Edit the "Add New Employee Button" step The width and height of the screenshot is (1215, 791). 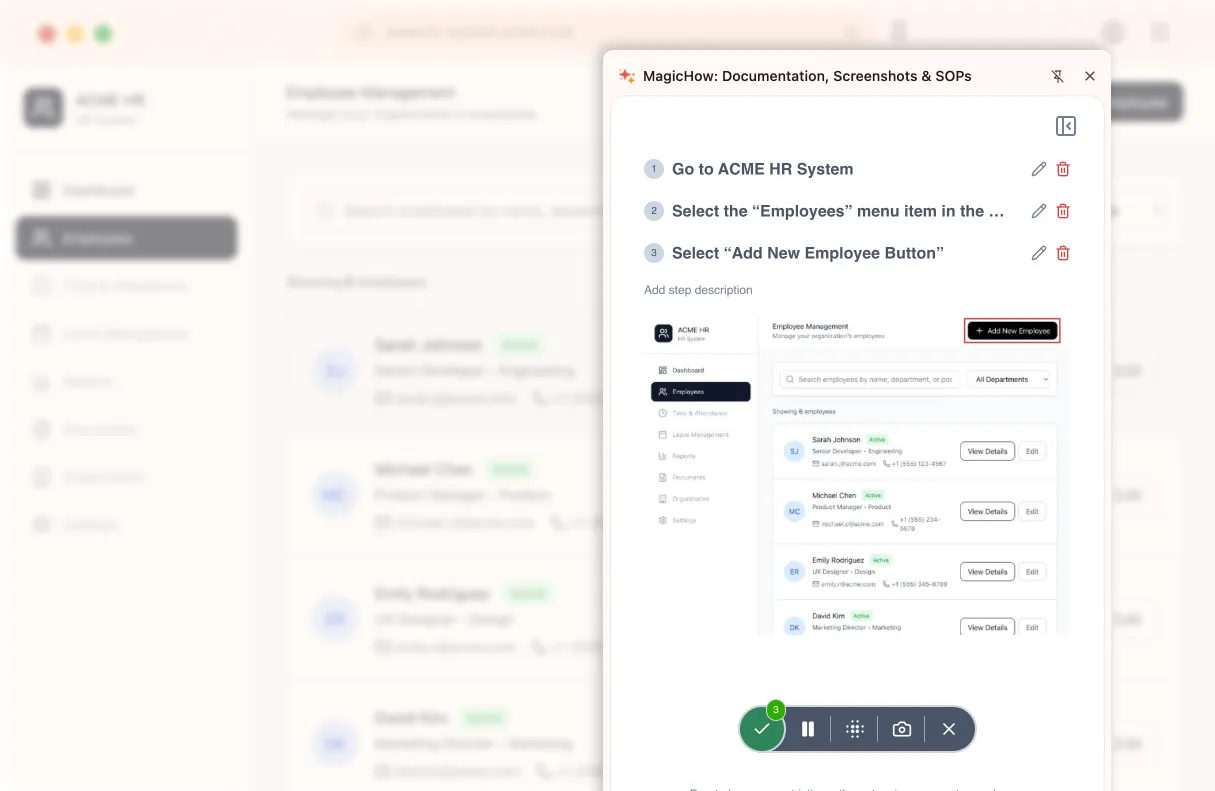point(1039,253)
